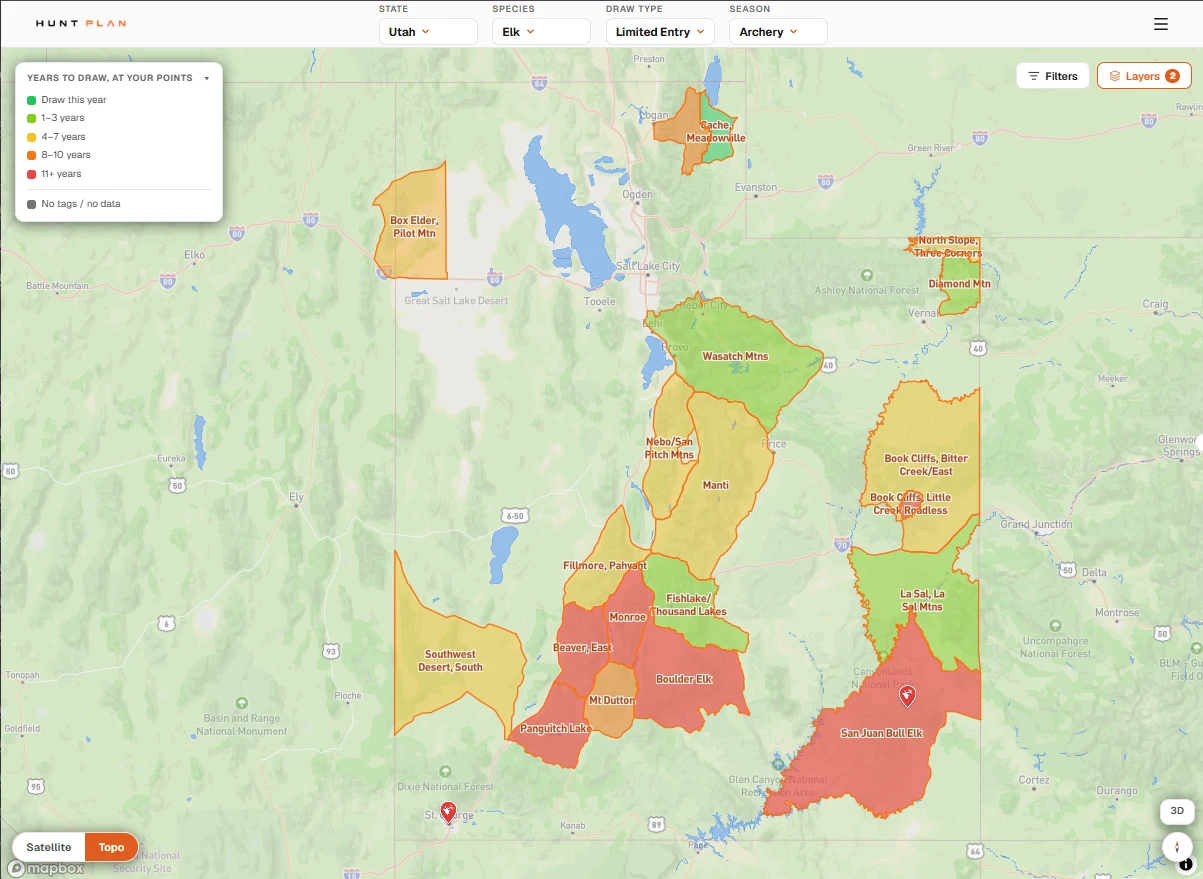
Task: Select the Panguitch Lake unit
Action: coord(556,728)
